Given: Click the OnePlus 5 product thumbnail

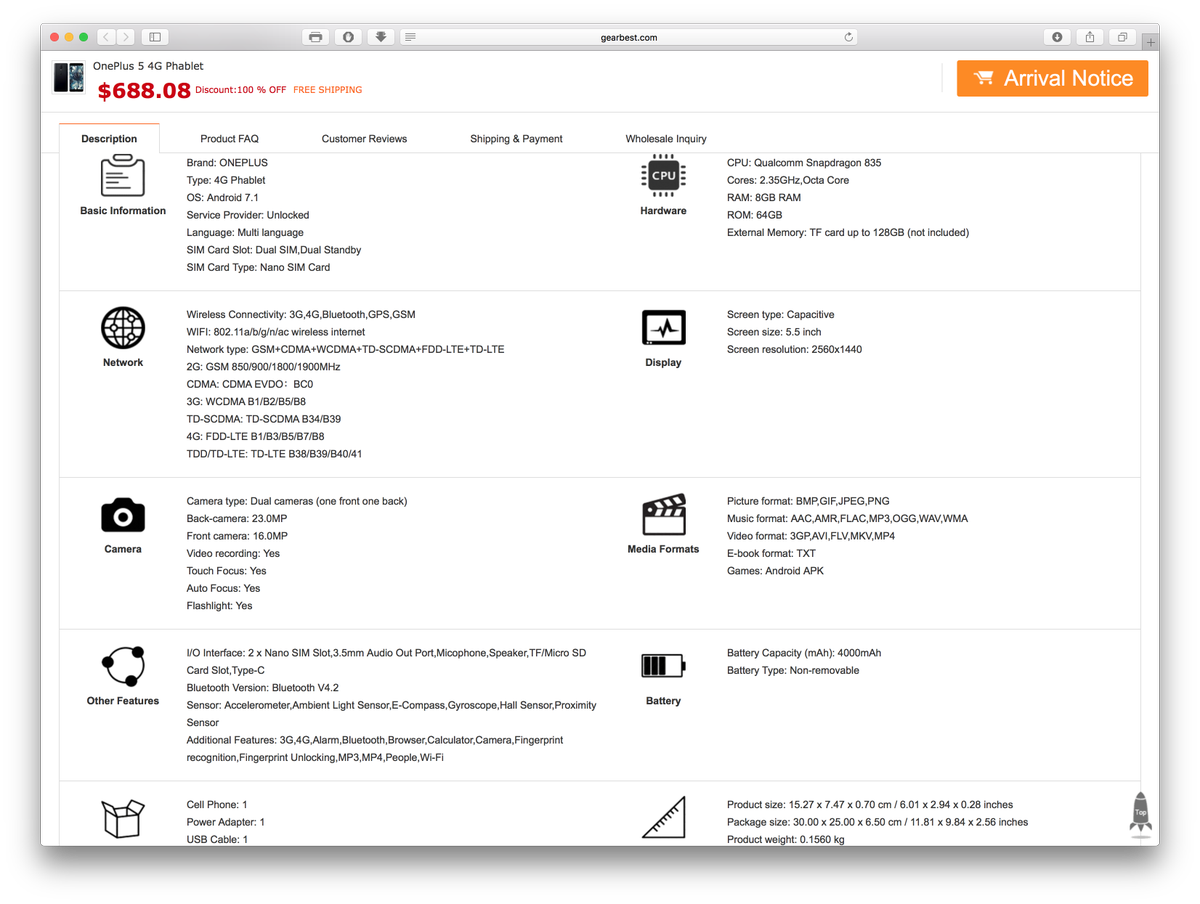Looking at the screenshot, I should [69, 77].
